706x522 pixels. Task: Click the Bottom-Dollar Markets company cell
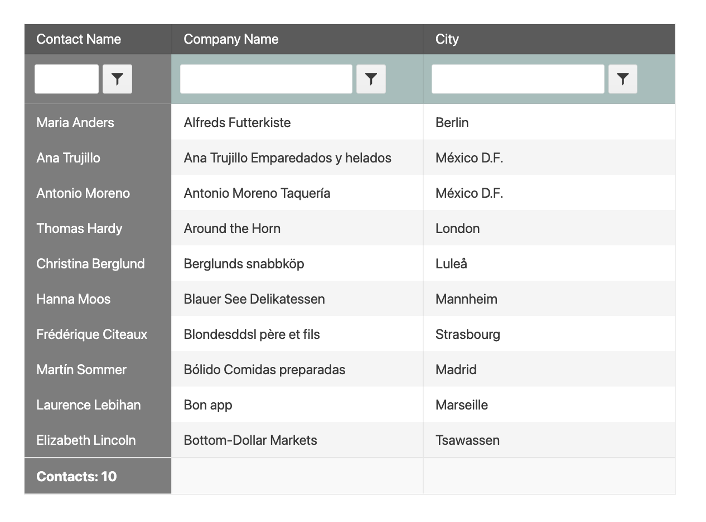(x=251, y=441)
